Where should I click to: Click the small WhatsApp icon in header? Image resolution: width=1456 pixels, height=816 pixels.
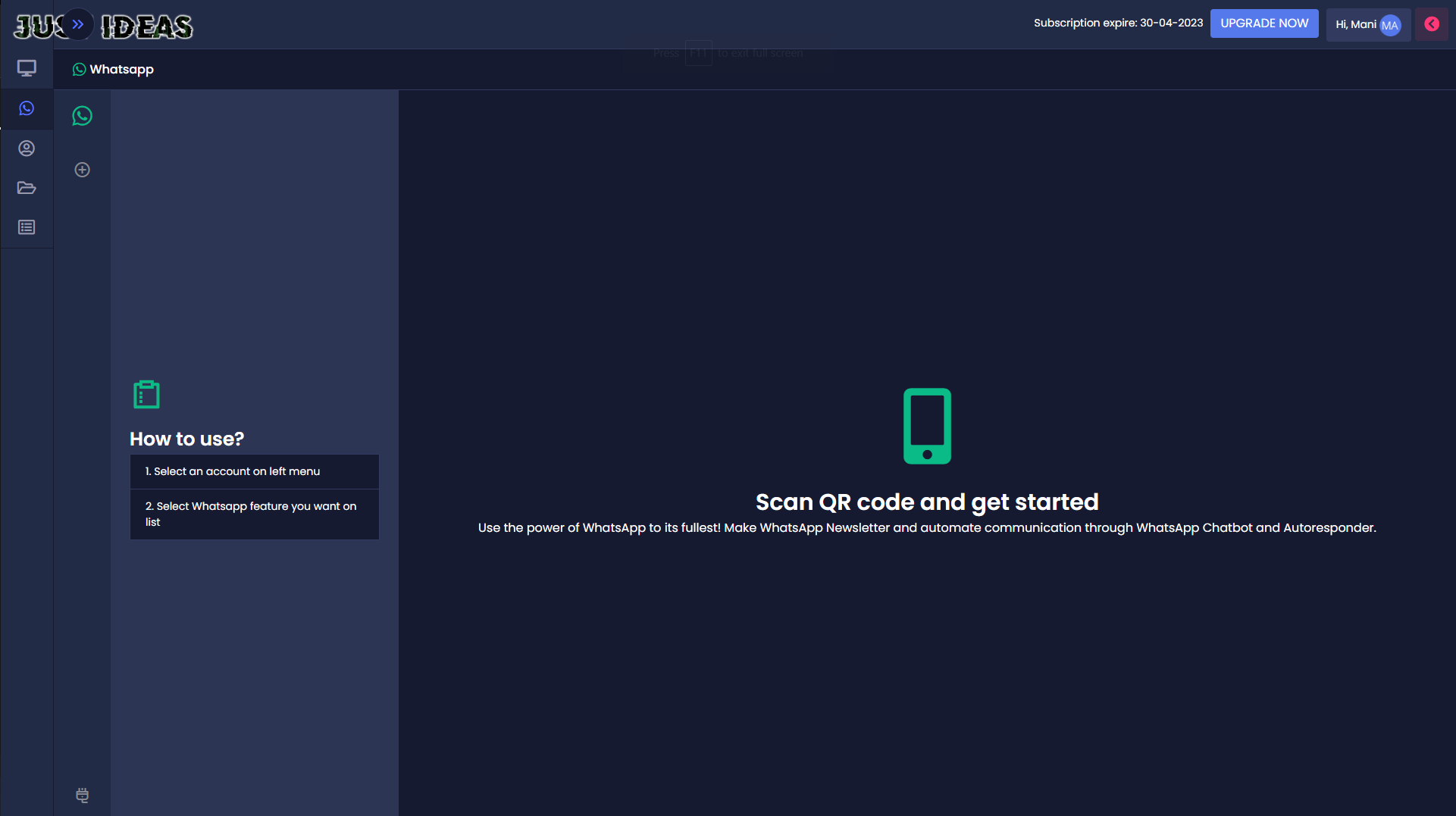[79, 69]
